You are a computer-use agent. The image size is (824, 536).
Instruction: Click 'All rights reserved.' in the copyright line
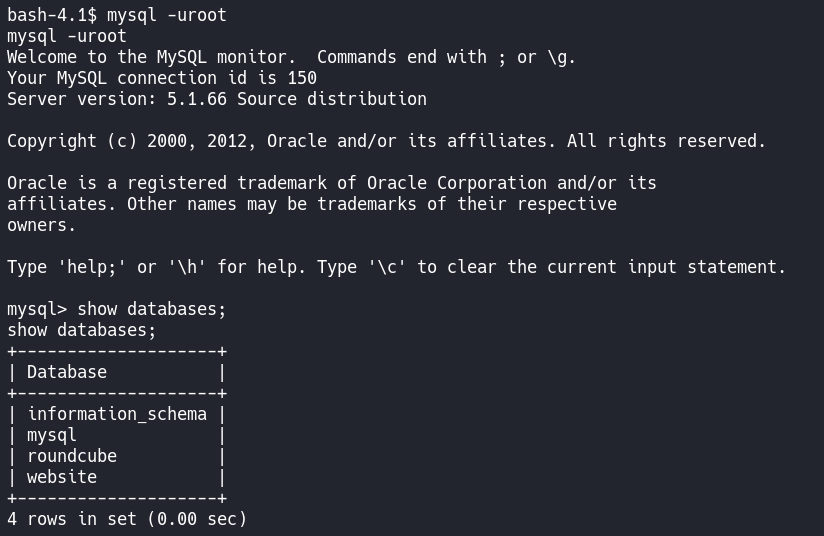[x=666, y=141]
